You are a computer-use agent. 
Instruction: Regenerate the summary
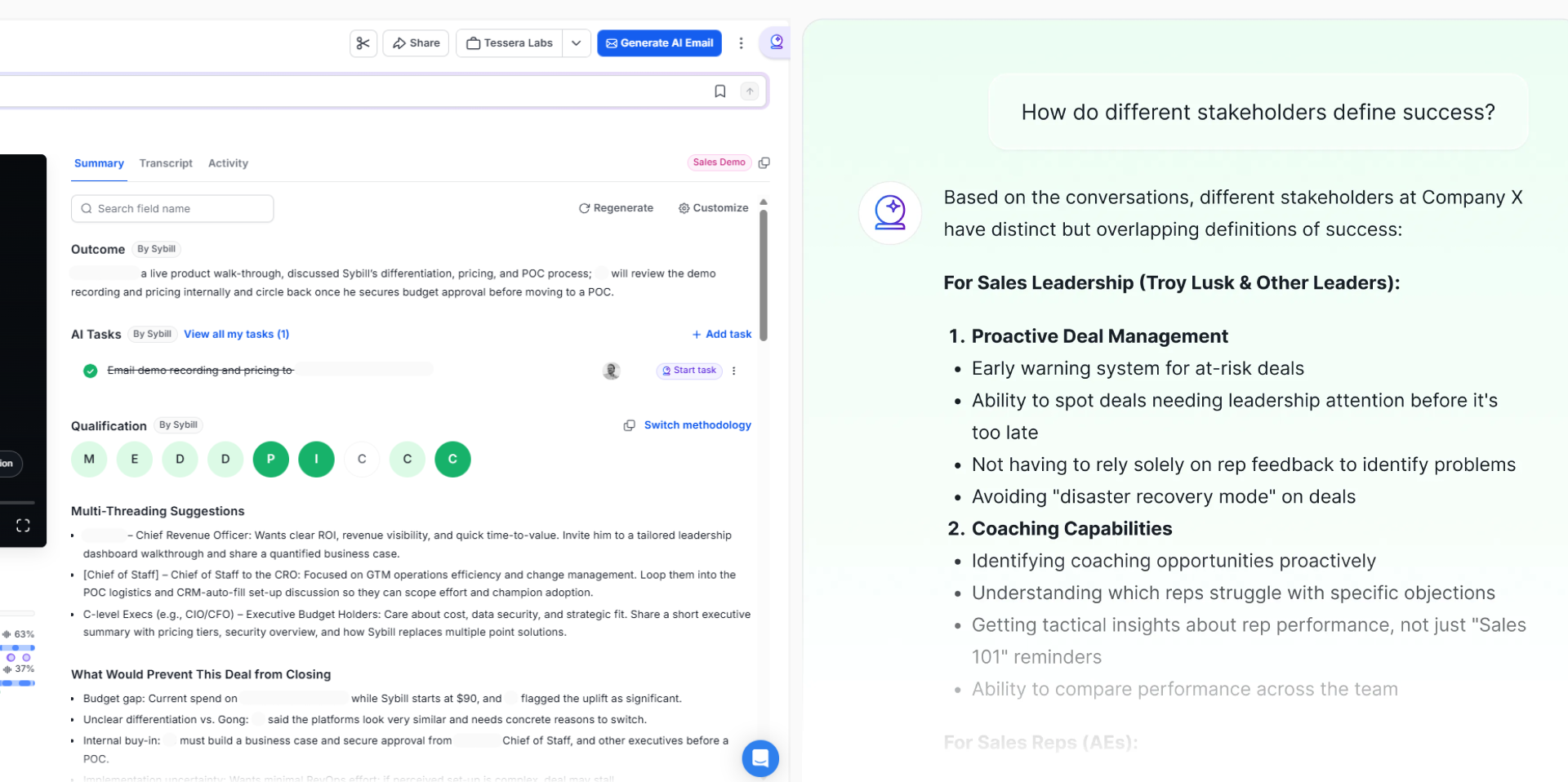pos(616,208)
